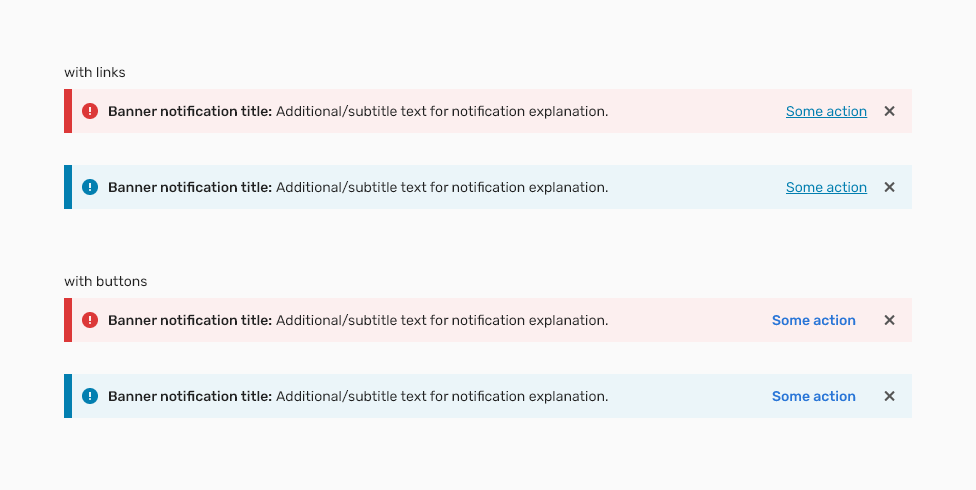Click the red error icon in the links section
The width and height of the screenshot is (976, 490).
90,111
